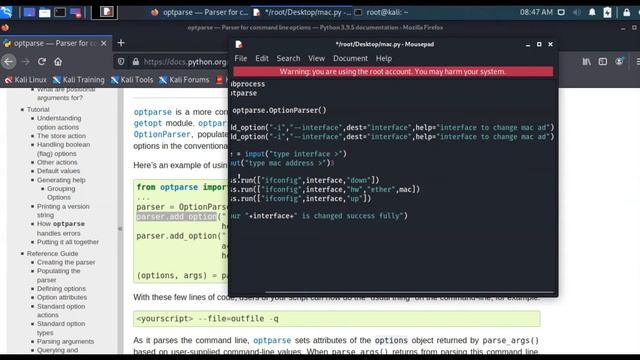Open Parsing arguments sidebar link
The width and height of the screenshot is (640, 360).
65,341
